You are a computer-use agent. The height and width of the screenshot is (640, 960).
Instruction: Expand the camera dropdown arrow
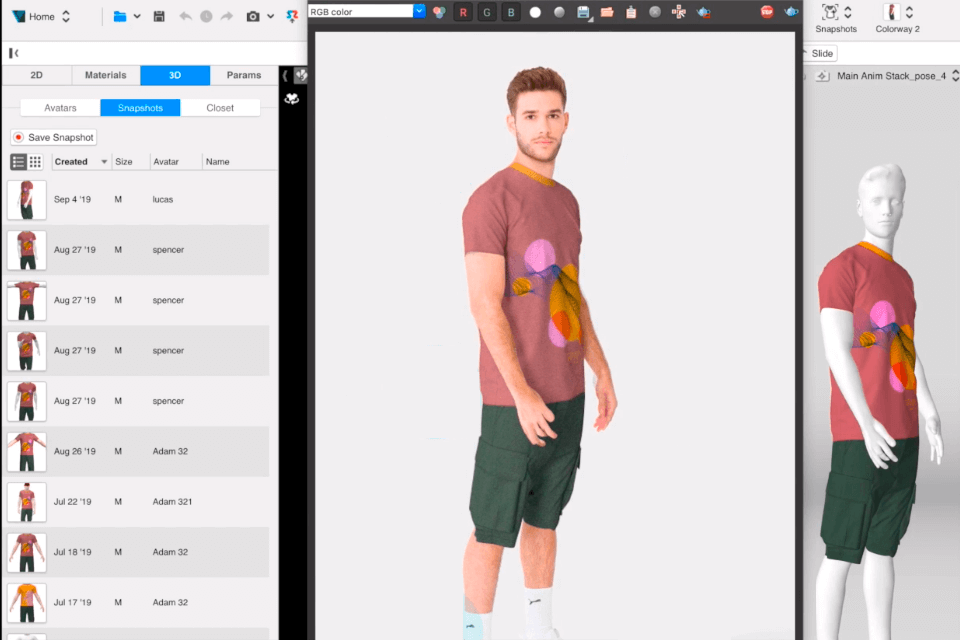271,17
